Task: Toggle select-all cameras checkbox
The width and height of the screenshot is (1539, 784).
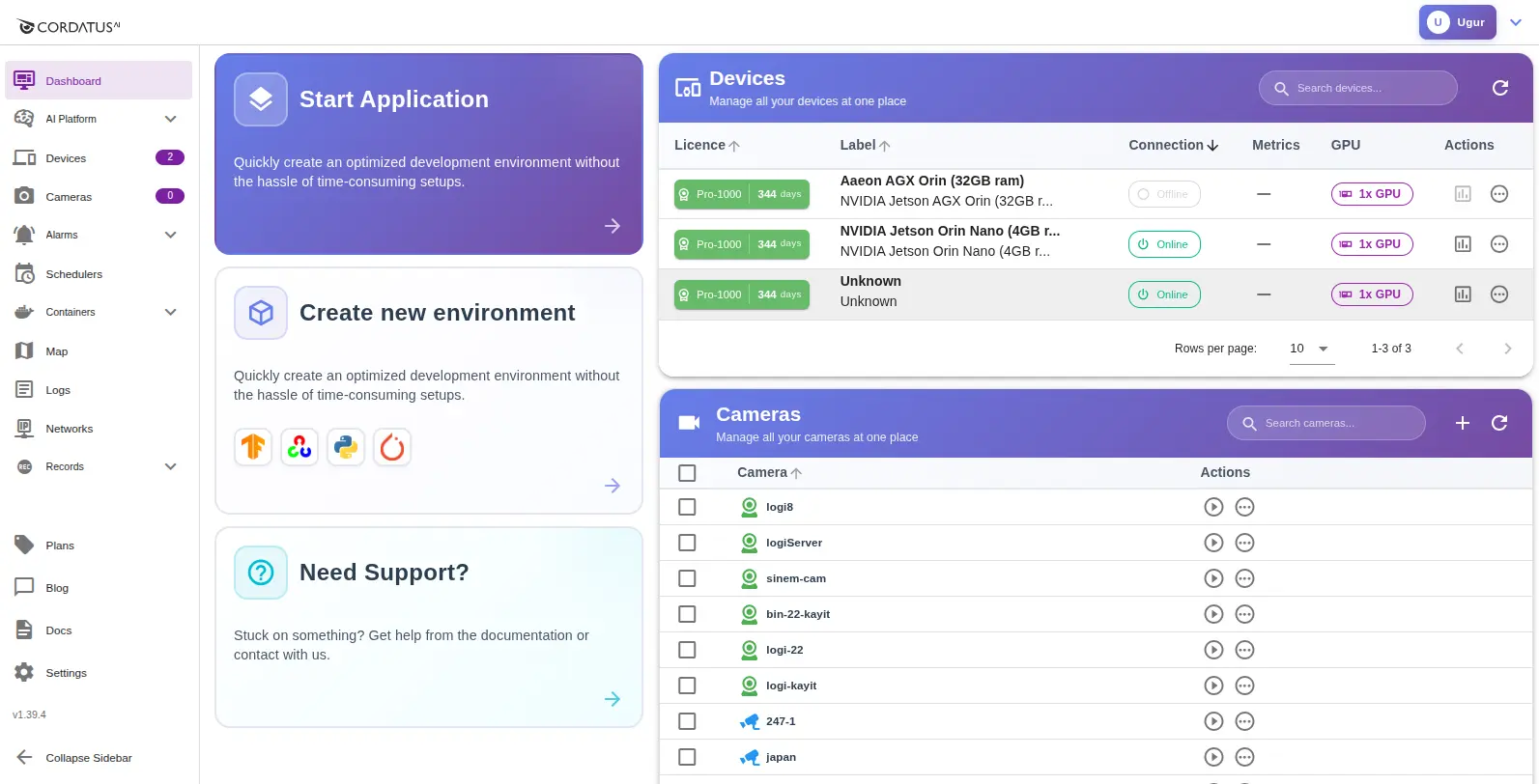Action: click(x=687, y=473)
